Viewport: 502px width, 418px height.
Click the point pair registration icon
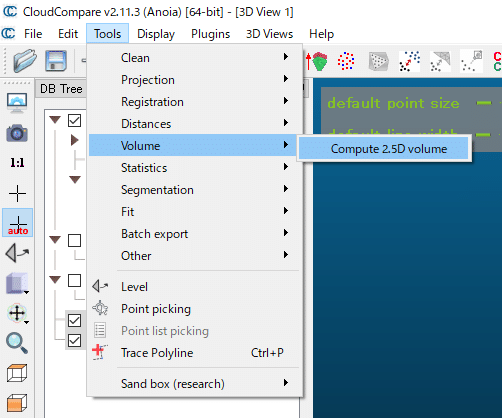tap(471, 61)
